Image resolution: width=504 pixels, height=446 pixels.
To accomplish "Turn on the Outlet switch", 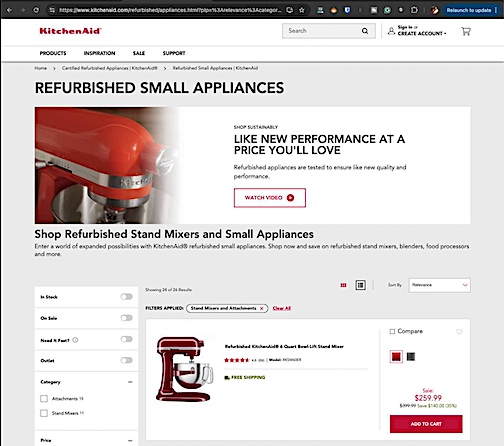I will pyautogui.click(x=126, y=360).
